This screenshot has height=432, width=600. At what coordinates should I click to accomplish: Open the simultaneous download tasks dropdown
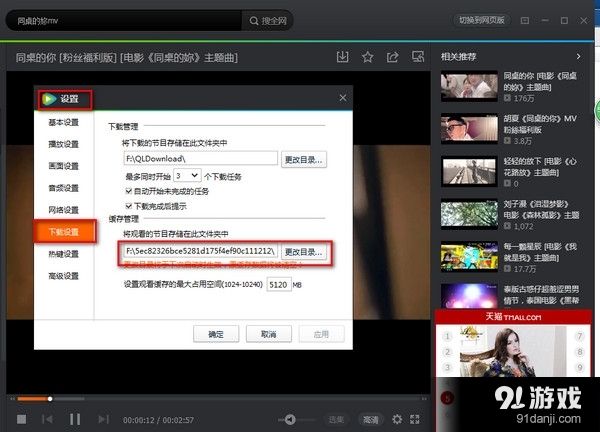pos(187,176)
